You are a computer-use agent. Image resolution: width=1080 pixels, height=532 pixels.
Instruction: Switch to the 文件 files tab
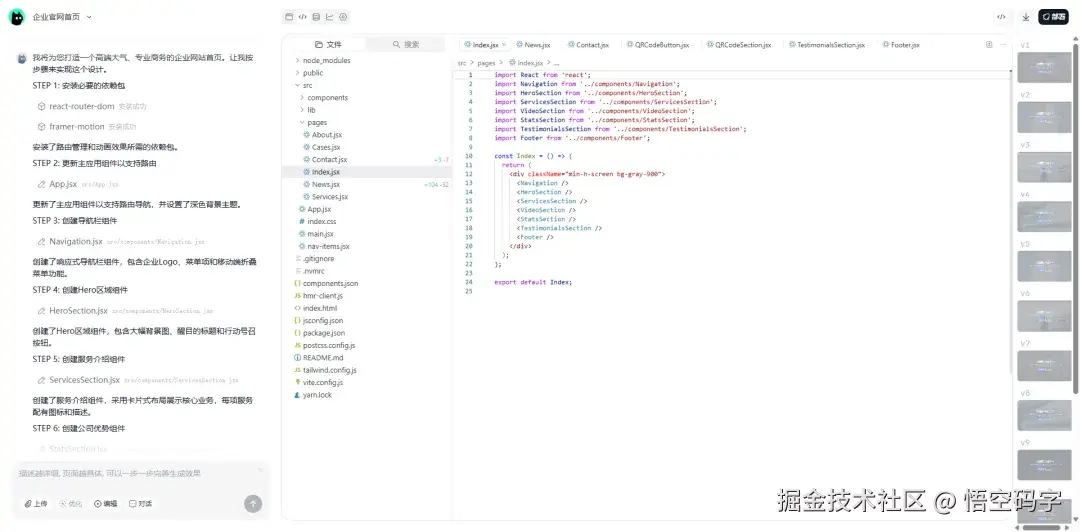click(x=328, y=45)
